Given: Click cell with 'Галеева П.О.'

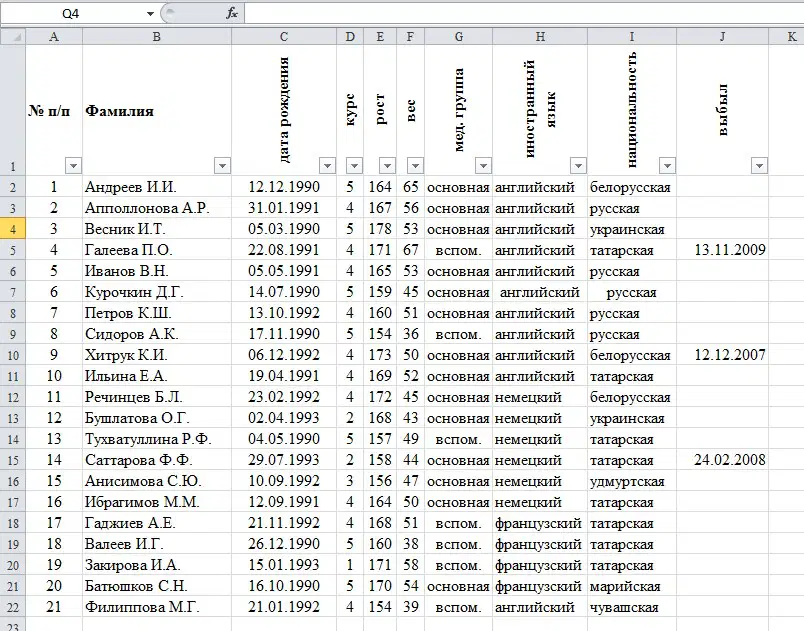Looking at the screenshot, I should click(157, 250).
